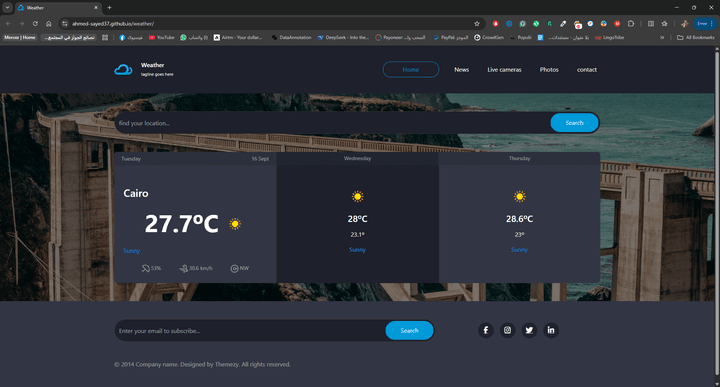The width and height of the screenshot is (720, 387).
Task: Click the compass wind direction icon
Action: click(x=234, y=269)
